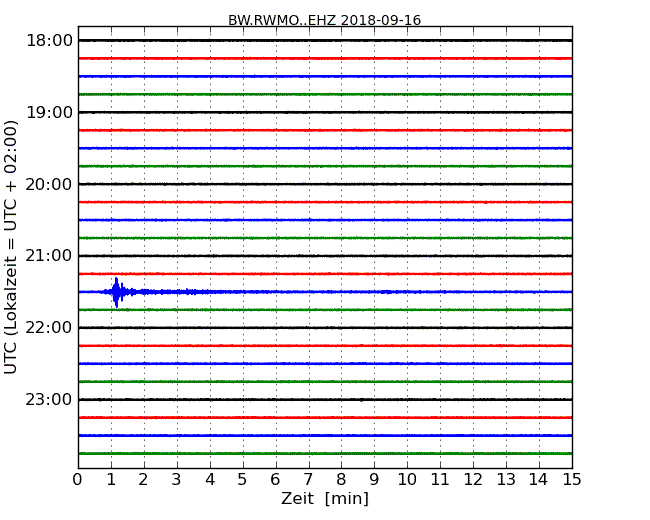This screenshot has height=520, width=650.
Task: Click x-axis tick label 13
Action: (x=506, y=480)
